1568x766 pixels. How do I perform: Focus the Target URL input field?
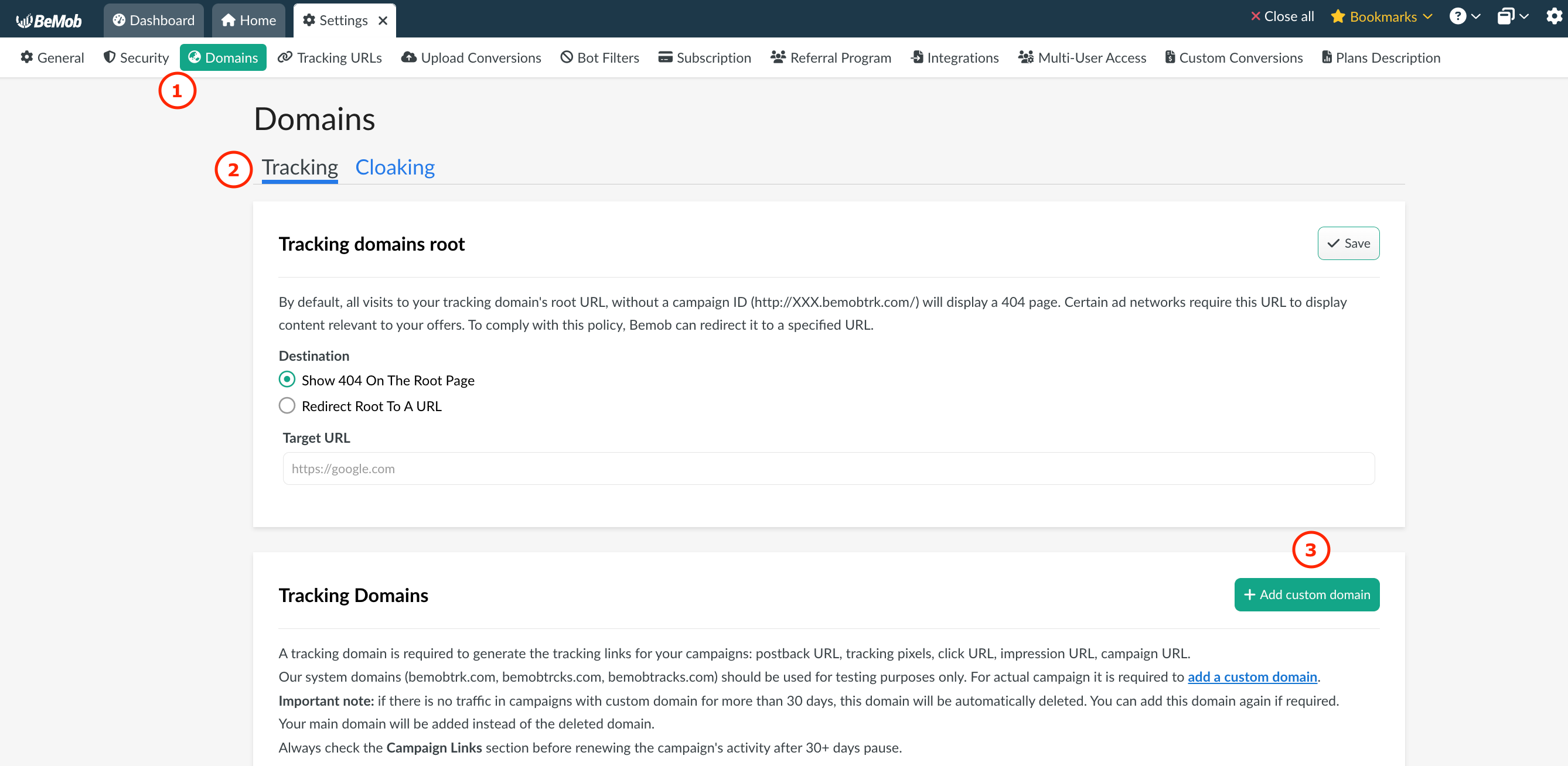[x=829, y=468]
